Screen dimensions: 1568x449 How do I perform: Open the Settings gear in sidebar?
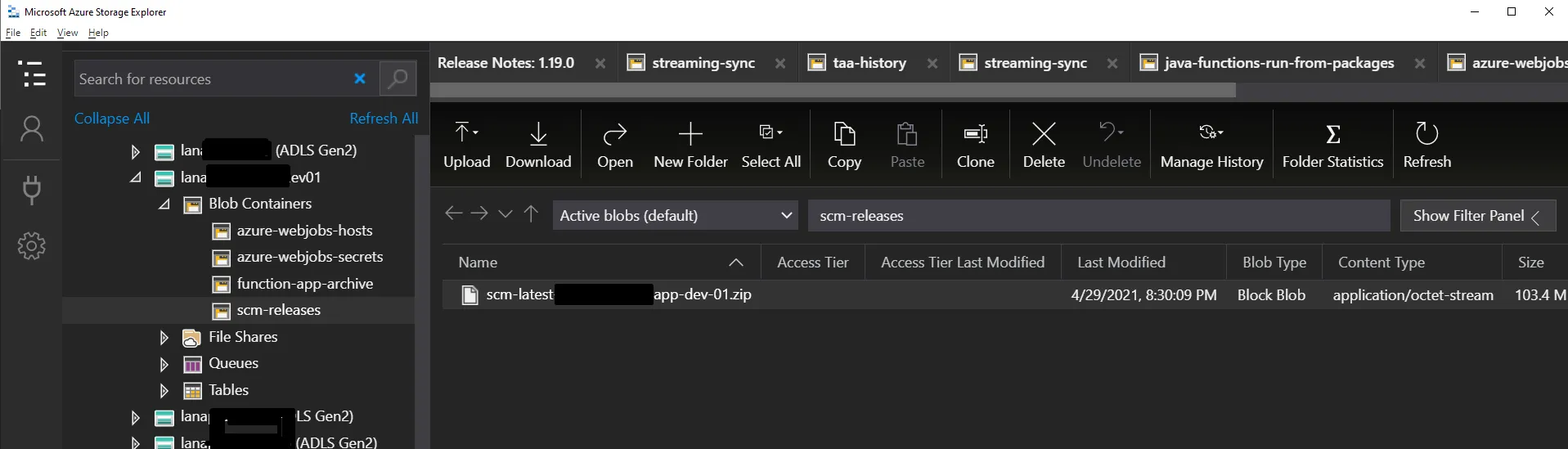click(x=32, y=245)
